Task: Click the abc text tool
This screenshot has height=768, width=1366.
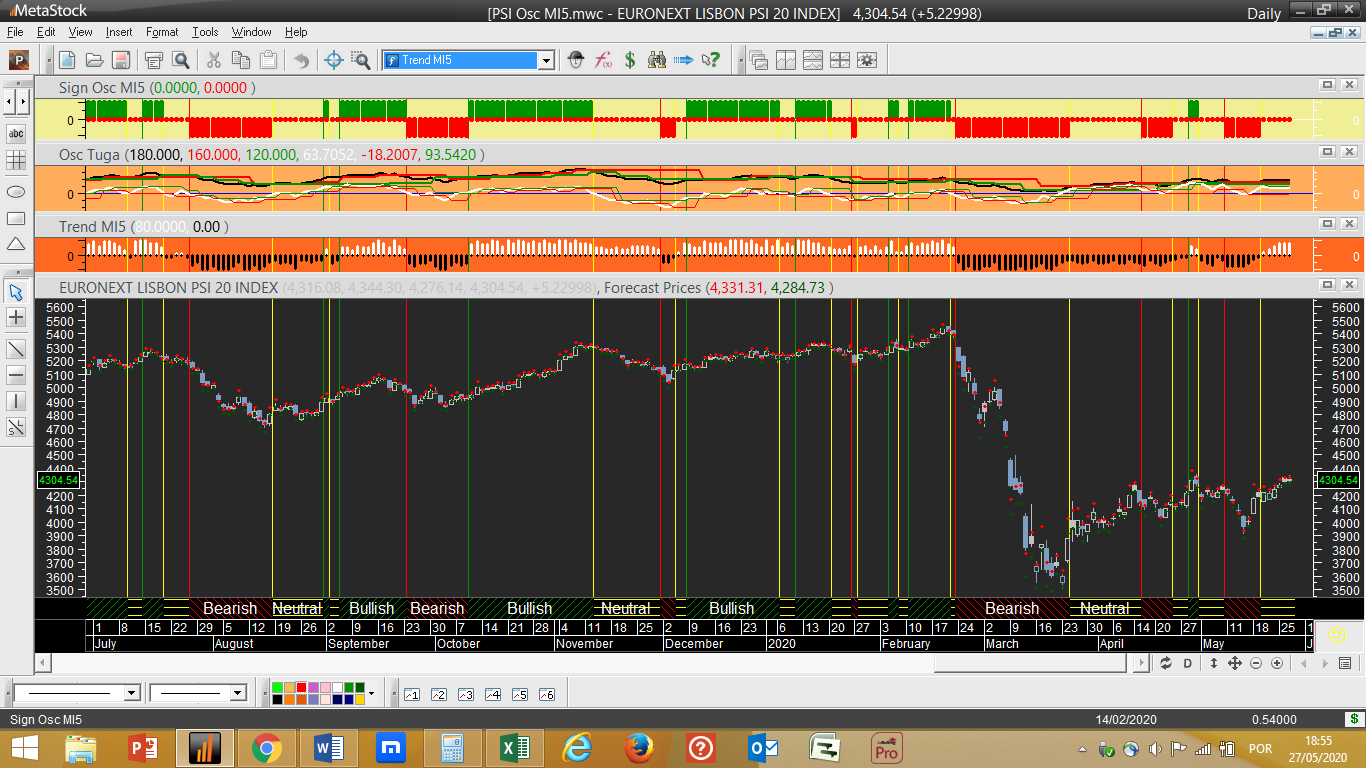Action: 16,133
